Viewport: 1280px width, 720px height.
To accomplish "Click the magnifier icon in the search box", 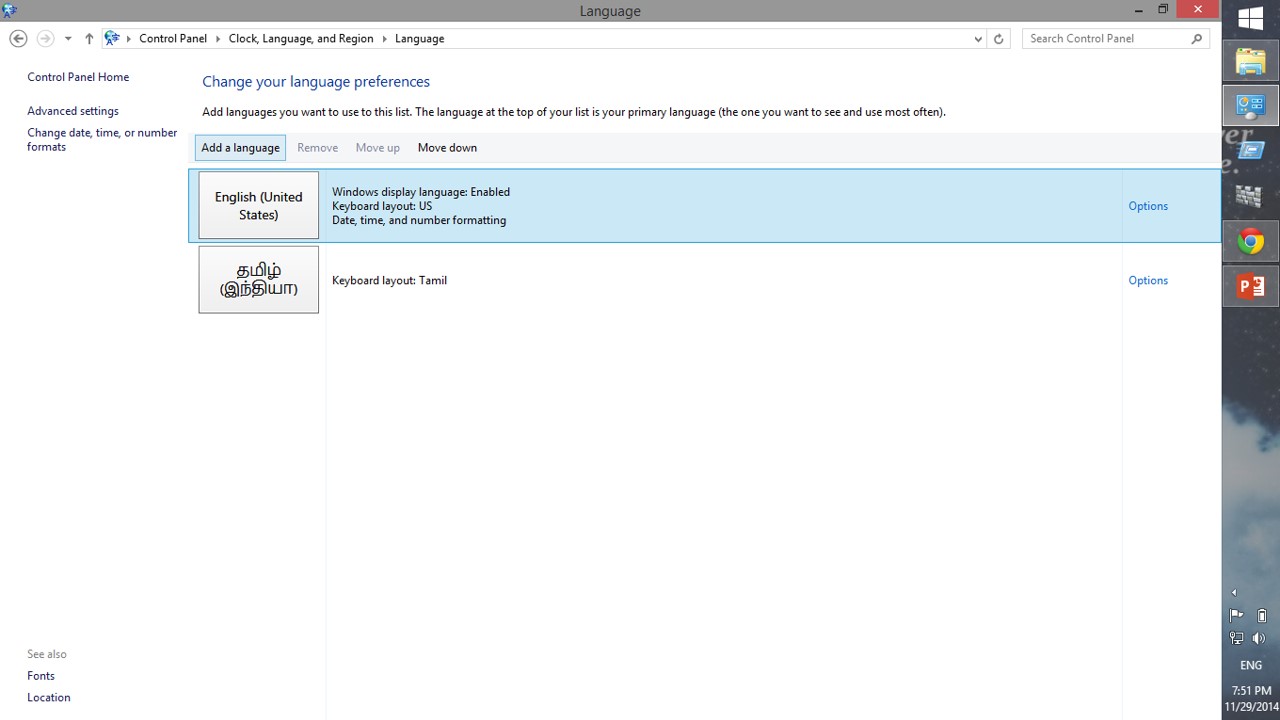I will 1196,39.
